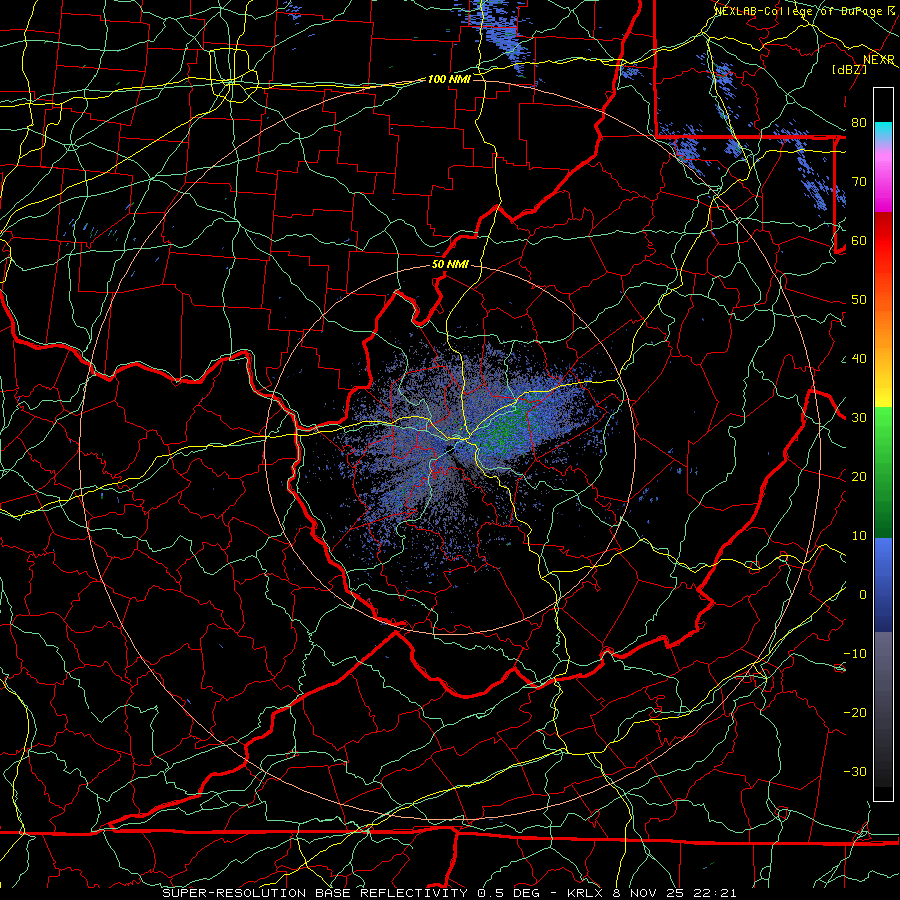Click the [dBZ] units label
This screenshot has height=900, width=900.
click(849, 69)
